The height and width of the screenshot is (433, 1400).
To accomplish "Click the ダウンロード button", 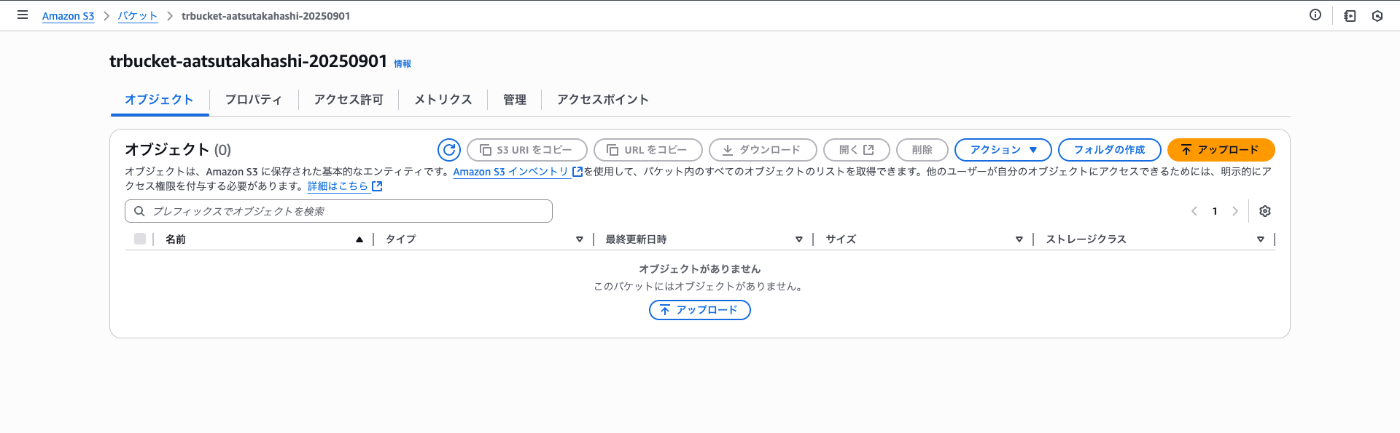I will pos(763,150).
